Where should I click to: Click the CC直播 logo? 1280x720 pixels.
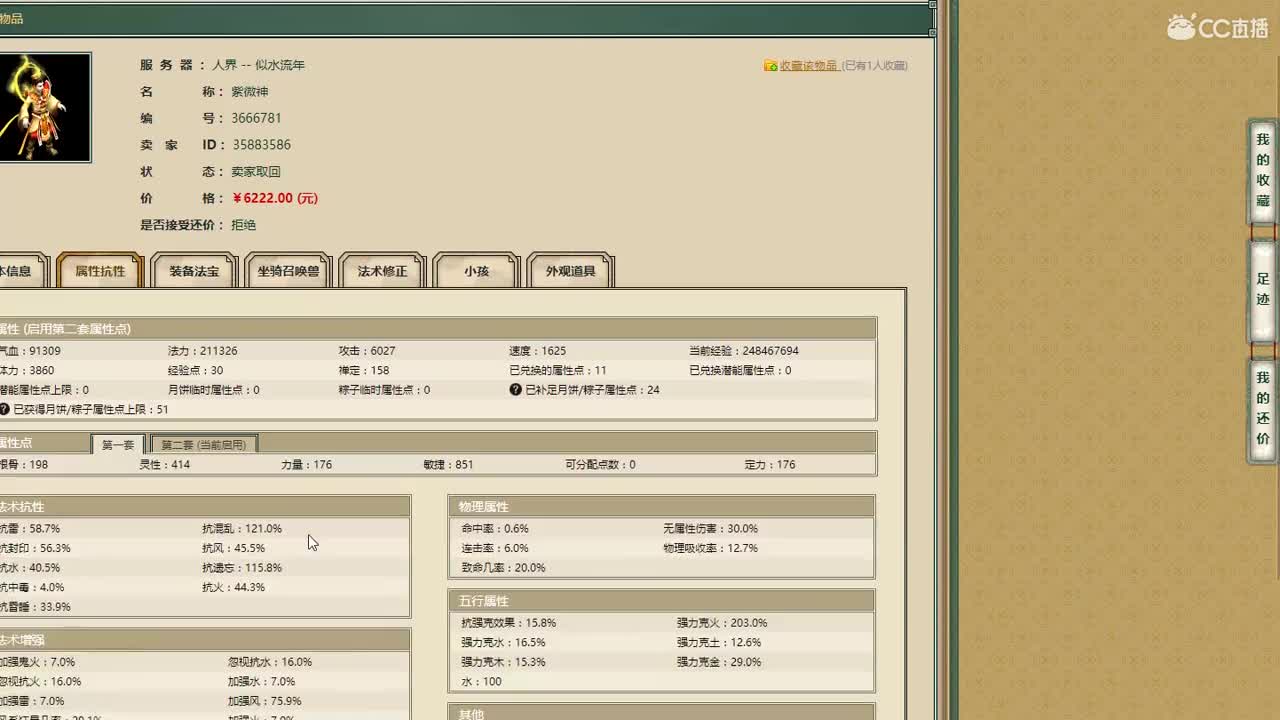1218,27
